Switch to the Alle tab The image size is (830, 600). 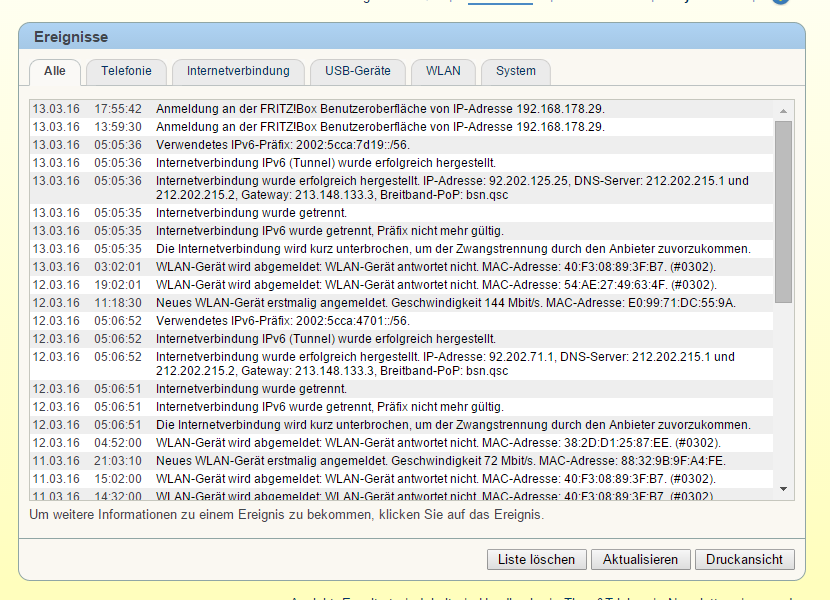[55, 72]
